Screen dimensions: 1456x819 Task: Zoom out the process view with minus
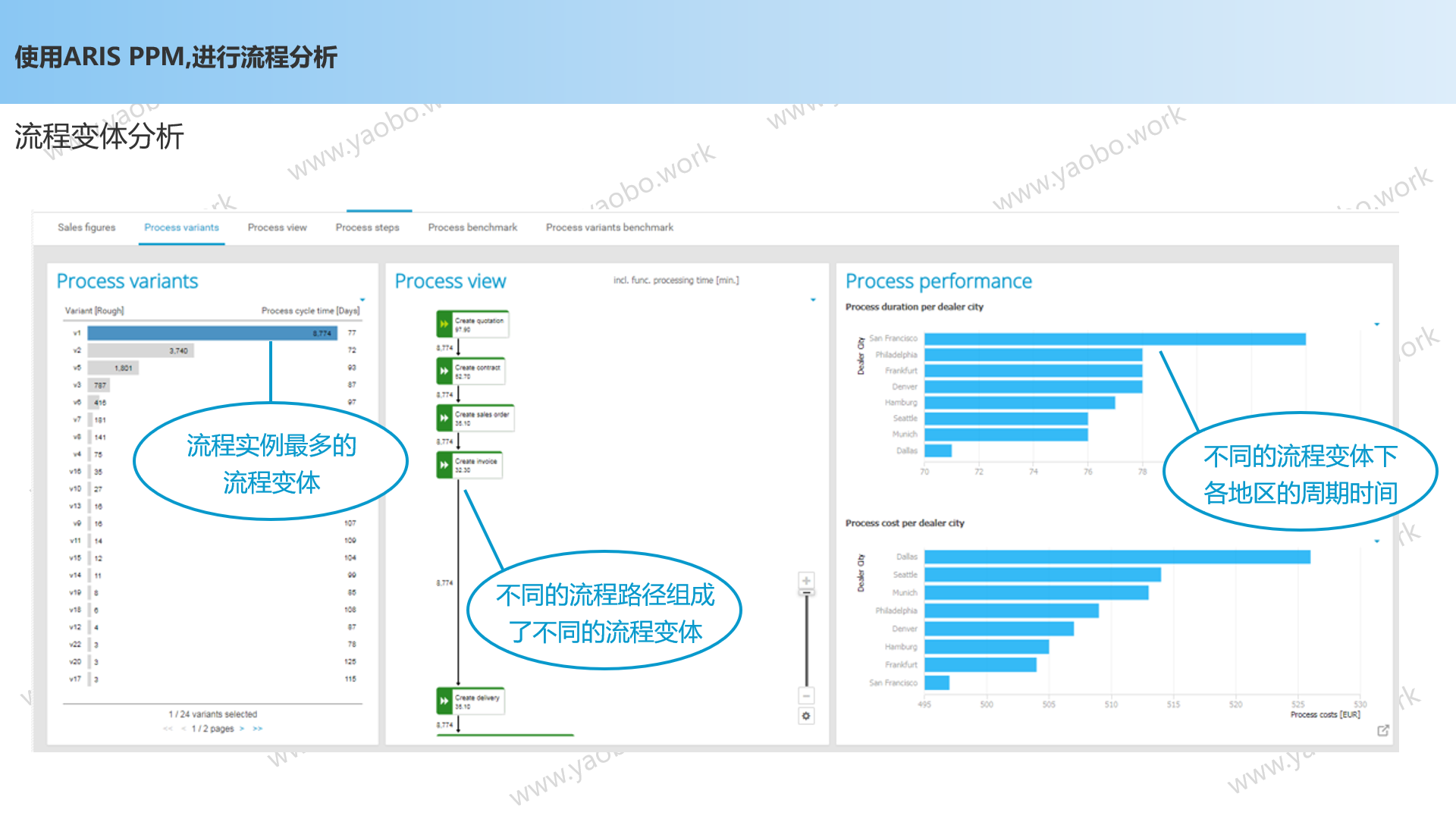[x=806, y=695]
